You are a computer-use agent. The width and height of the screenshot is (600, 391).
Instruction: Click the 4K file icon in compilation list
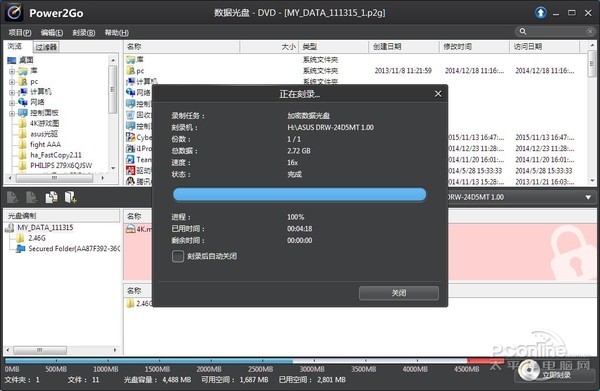point(131,229)
